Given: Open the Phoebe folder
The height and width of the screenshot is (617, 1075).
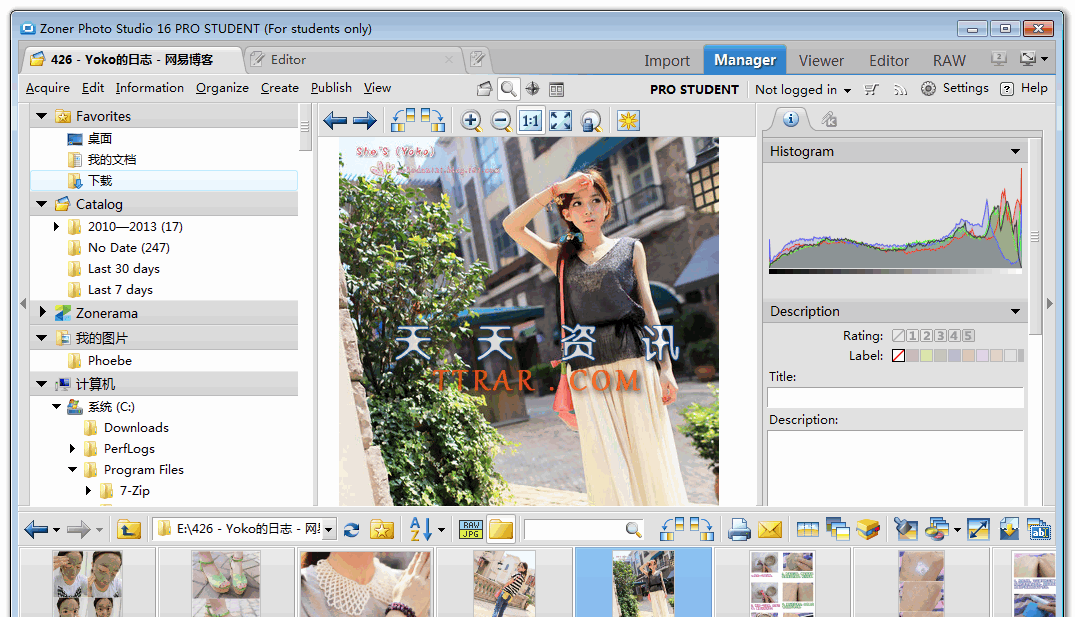Looking at the screenshot, I should click(x=109, y=361).
